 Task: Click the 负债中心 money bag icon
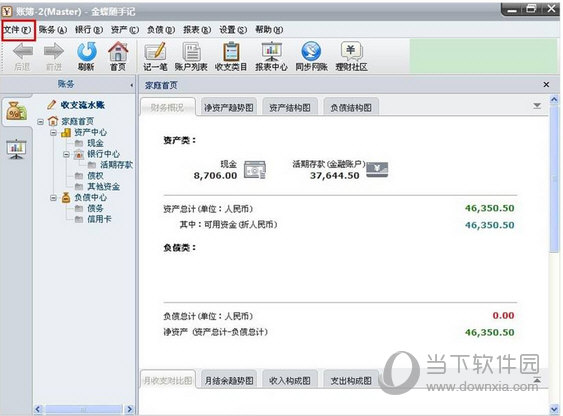66,197
